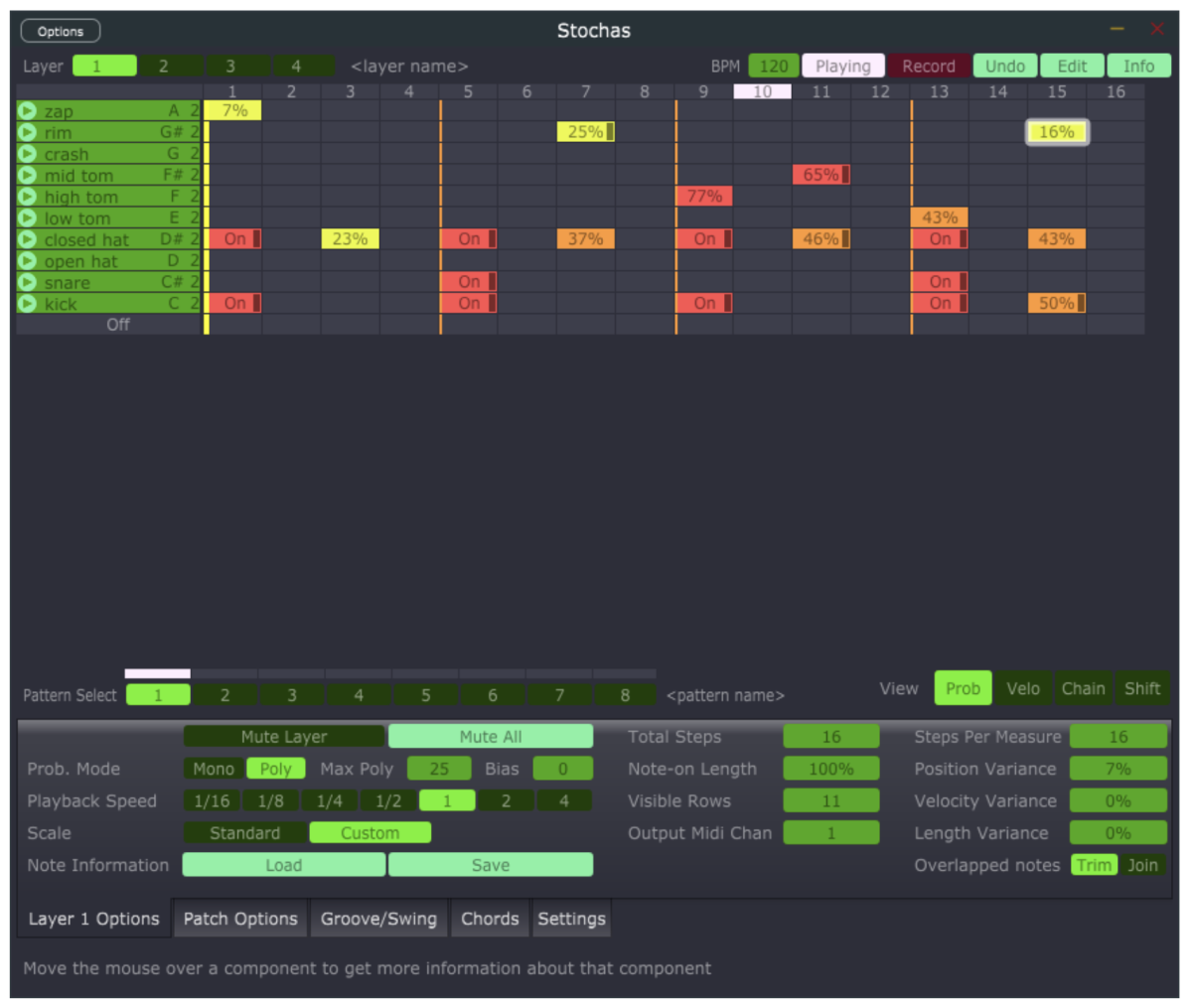Adjust the Max Poly value 25
Viewport: 1192px width, 1008px height.
[439, 769]
